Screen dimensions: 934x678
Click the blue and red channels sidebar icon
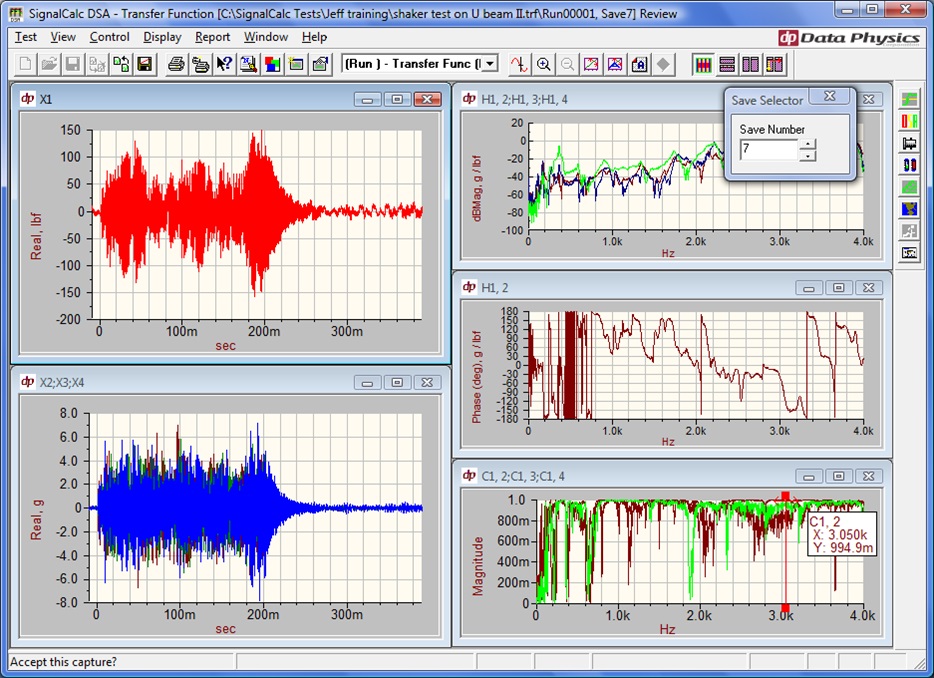910,165
